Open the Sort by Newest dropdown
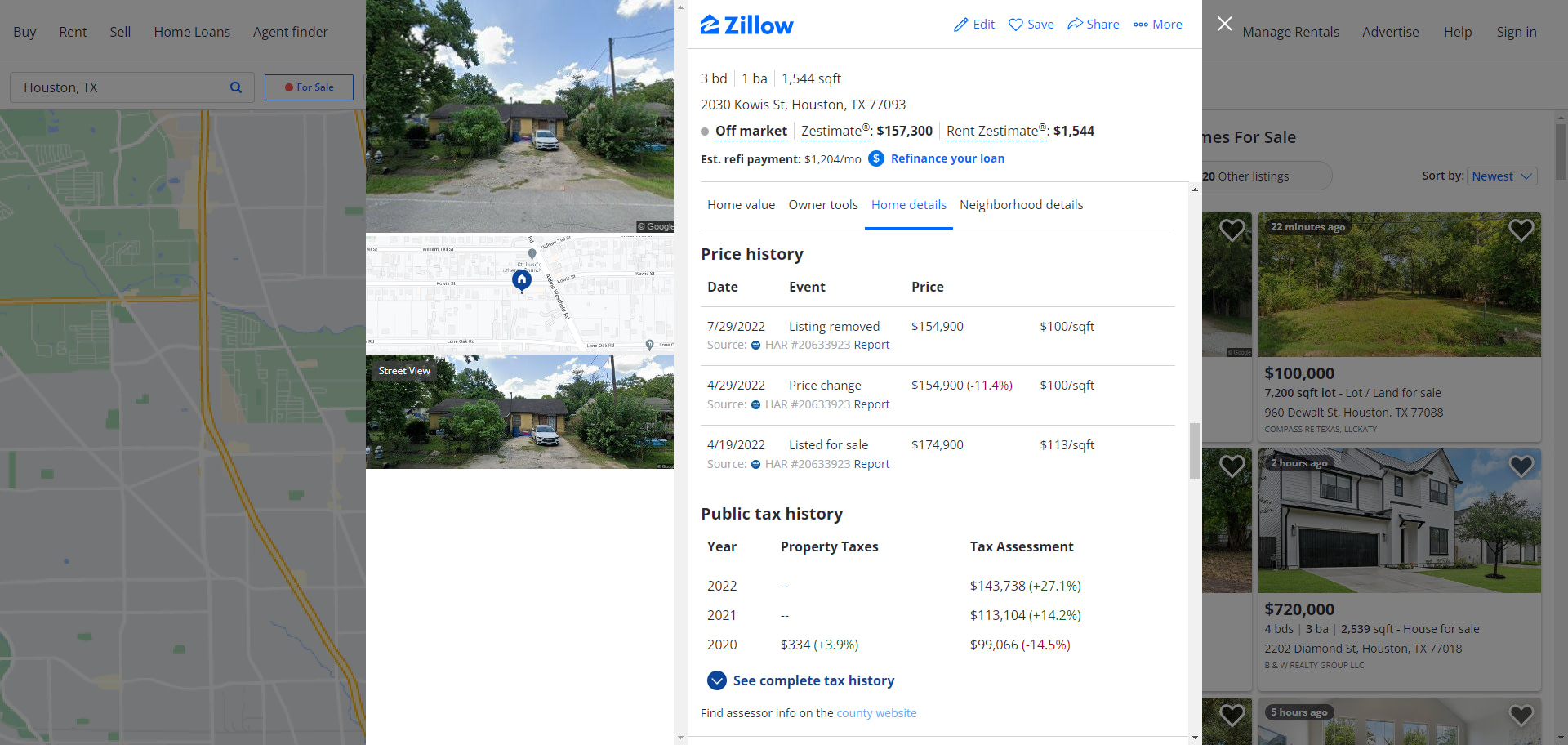The width and height of the screenshot is (1568, 745). click(1502, 176)
